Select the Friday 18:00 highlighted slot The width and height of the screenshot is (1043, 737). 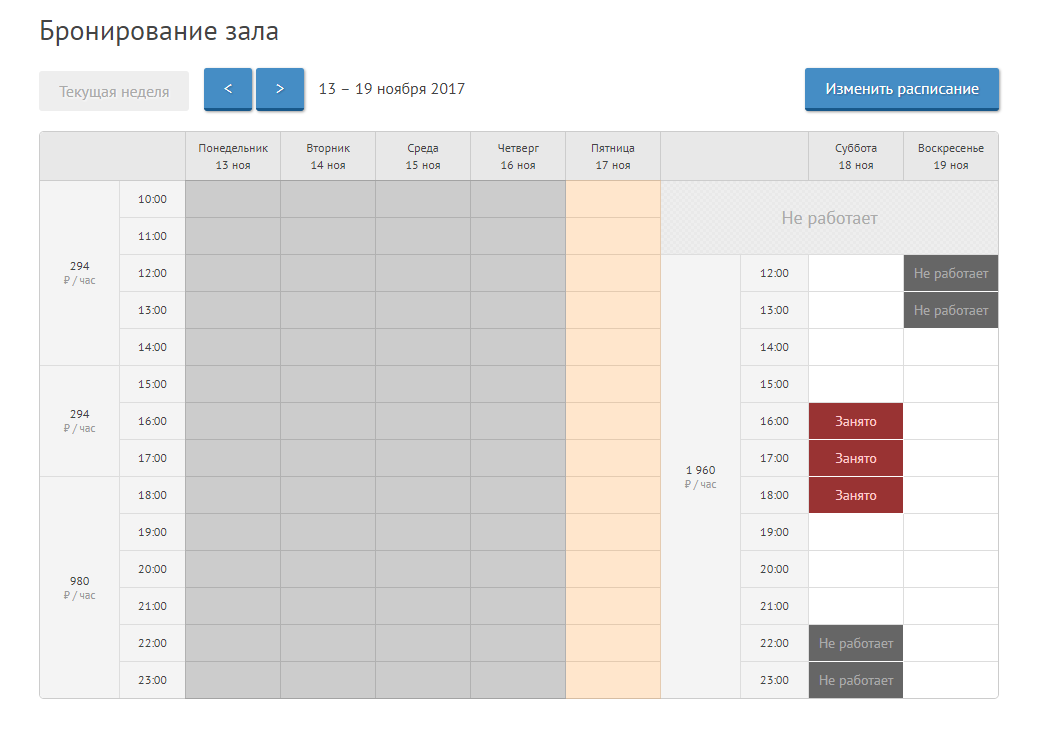(x=613, y=495)
